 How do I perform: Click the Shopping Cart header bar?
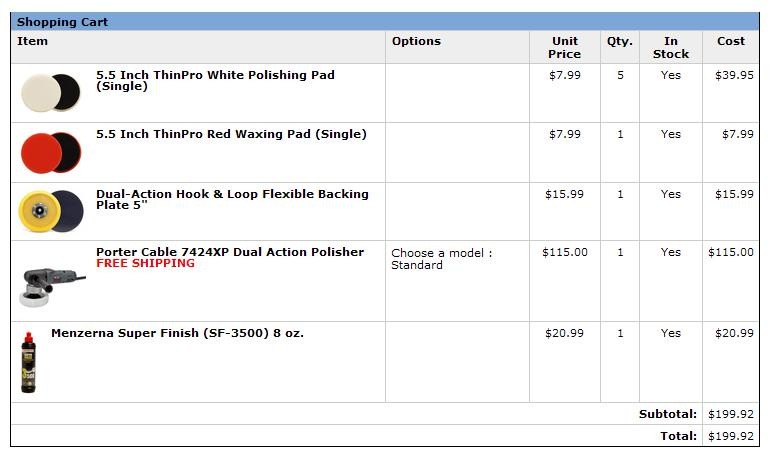385,22
